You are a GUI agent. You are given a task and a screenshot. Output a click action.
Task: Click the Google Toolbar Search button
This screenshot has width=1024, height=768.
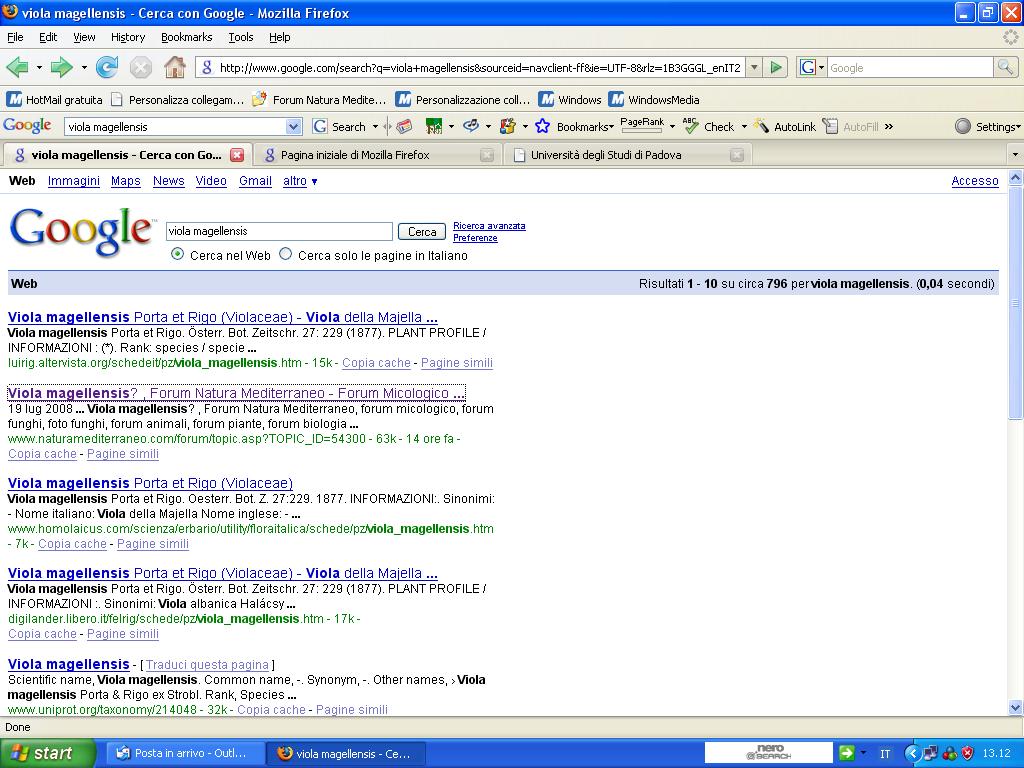[340, 127]
